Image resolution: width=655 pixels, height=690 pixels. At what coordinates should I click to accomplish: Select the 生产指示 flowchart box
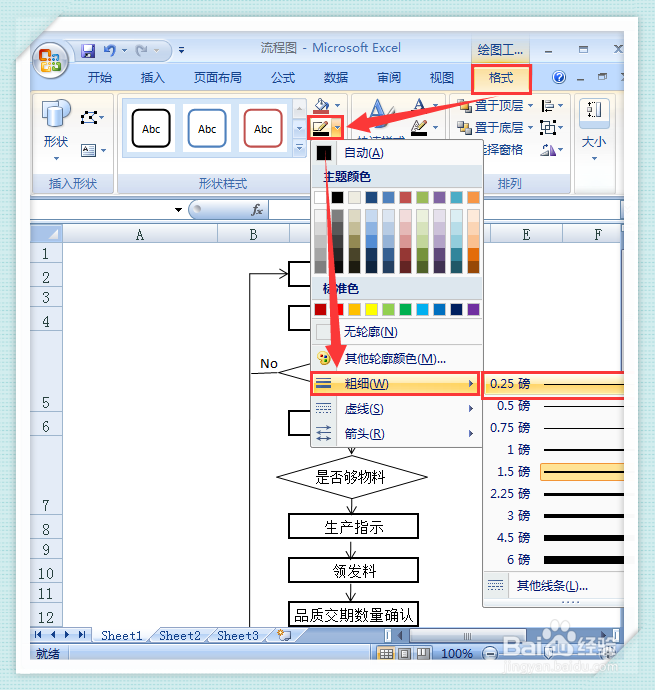(353, 526)
